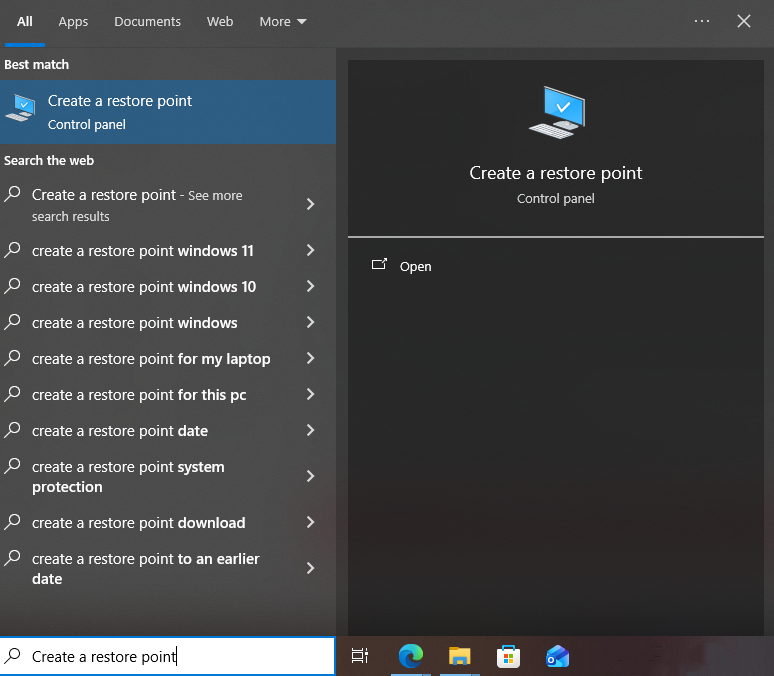Click the large computer icon in preview pane
Screen dimensions: 774x676
point(557,113)
